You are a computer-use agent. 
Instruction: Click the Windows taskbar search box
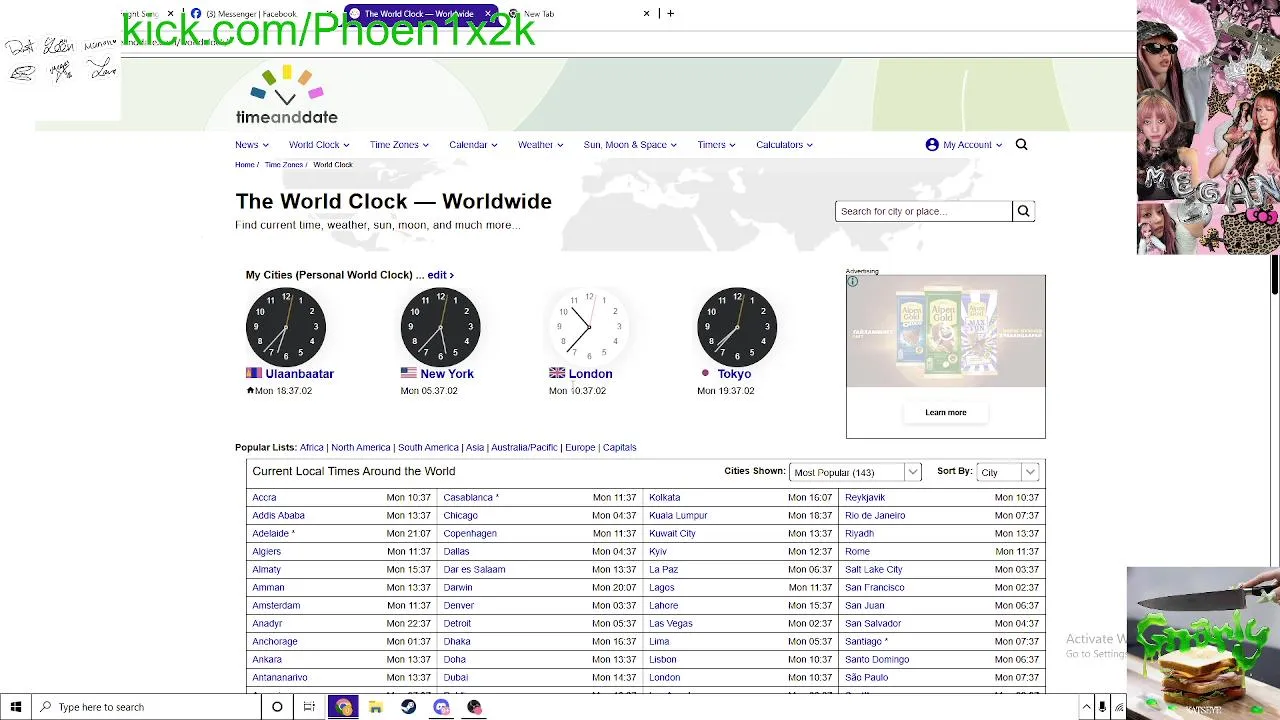click(146, 707)
